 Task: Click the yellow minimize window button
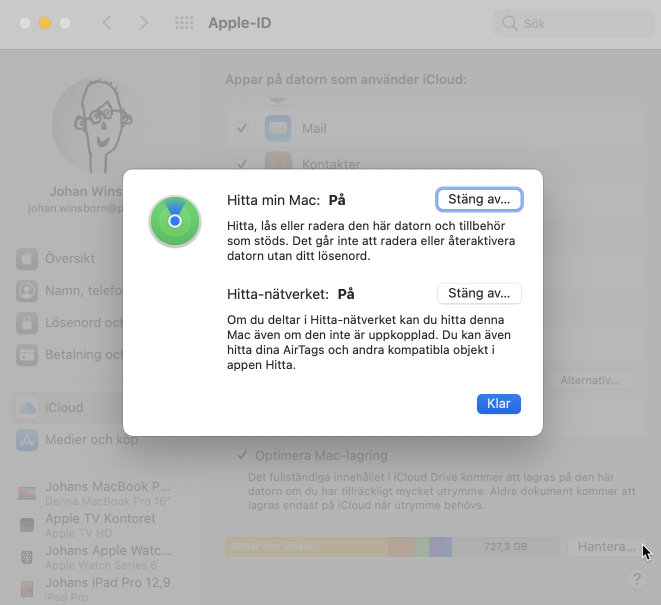coord(45,23)
